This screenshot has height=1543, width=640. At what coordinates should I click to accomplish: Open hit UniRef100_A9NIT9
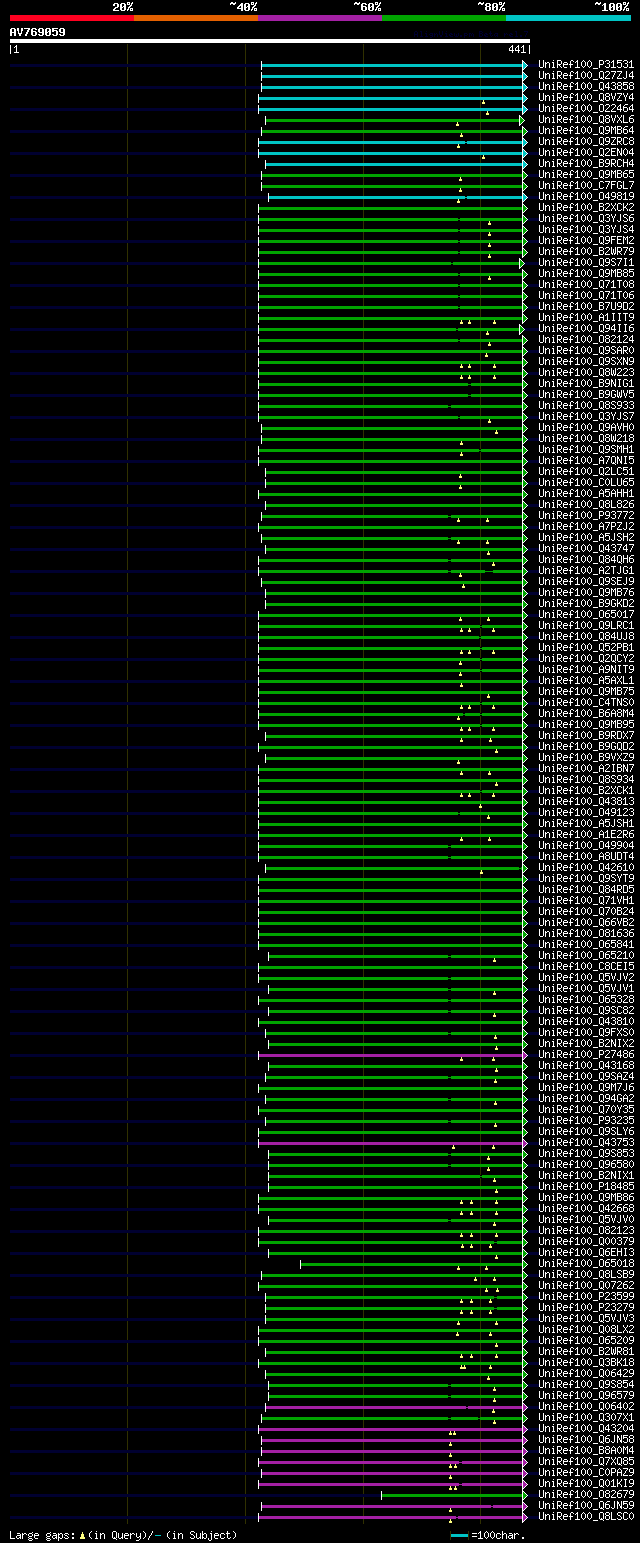586,669
